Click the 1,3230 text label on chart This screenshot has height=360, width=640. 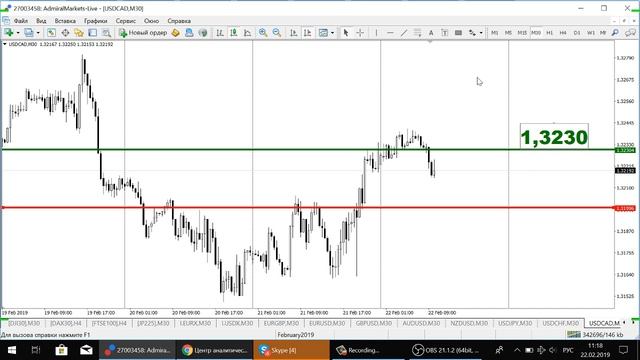(x=554, y=137)
